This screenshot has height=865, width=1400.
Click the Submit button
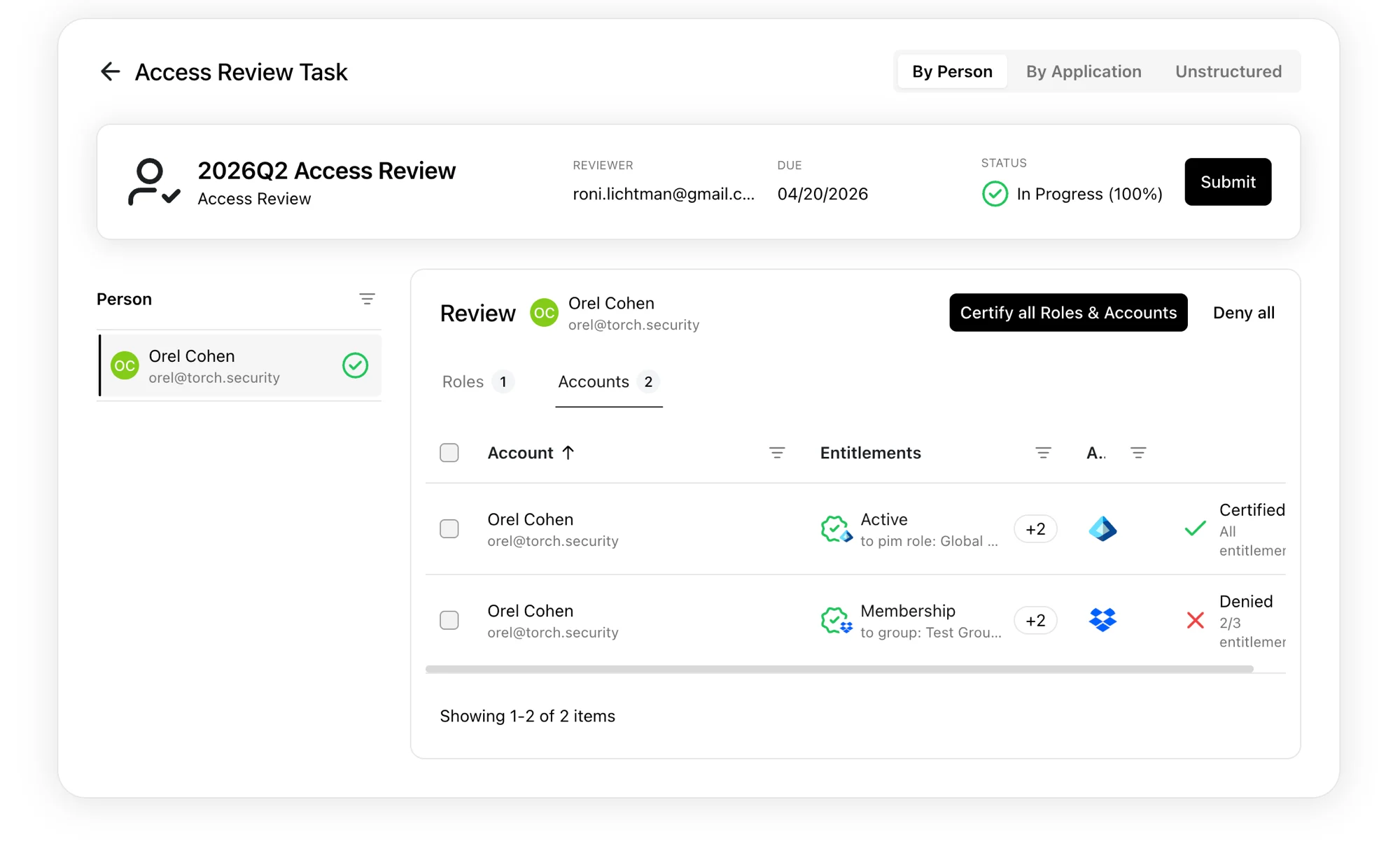point(1228,182)
